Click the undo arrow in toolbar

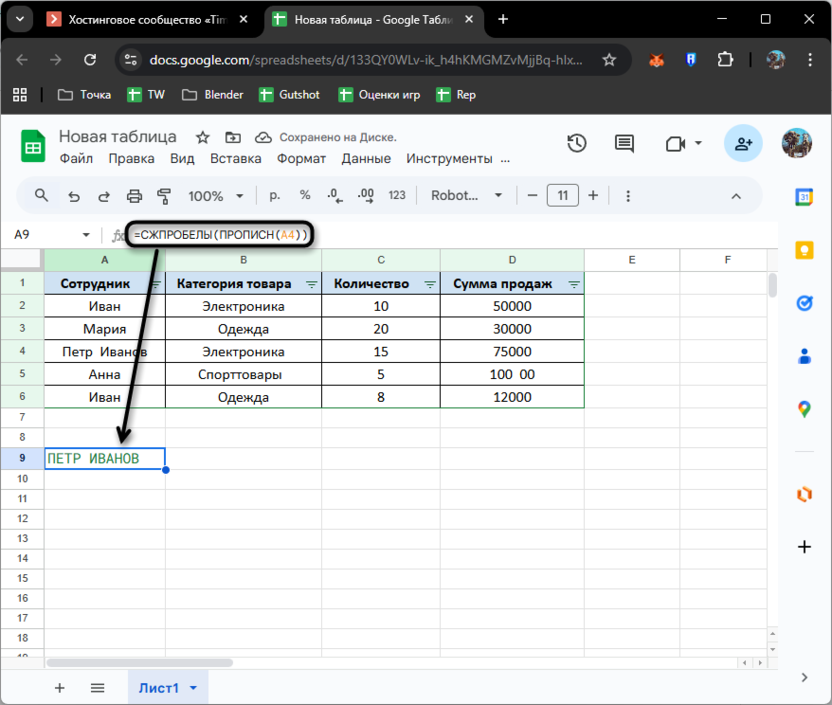[x=73, y=196]
